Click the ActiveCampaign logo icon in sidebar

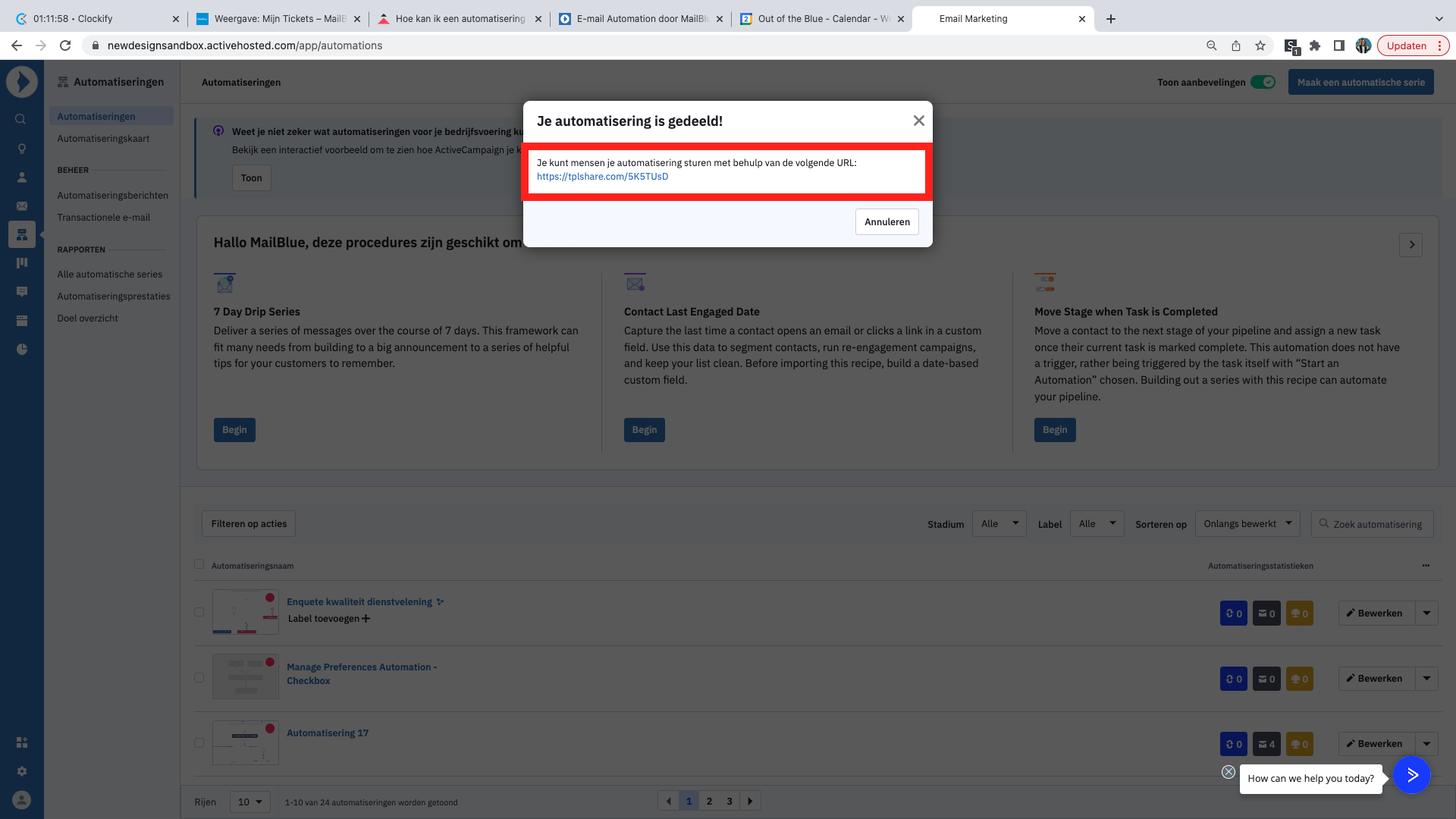(22, 82)
